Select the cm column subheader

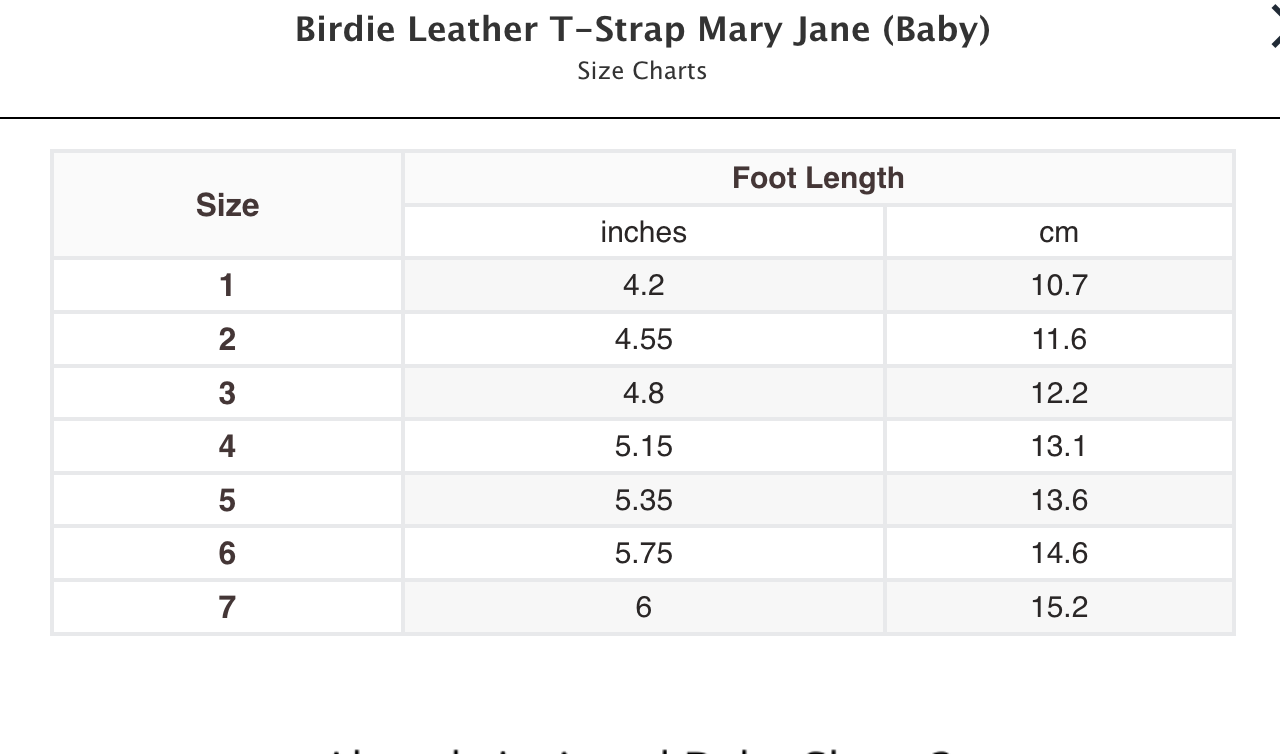pyautogui.click(x=1059, y=232)
